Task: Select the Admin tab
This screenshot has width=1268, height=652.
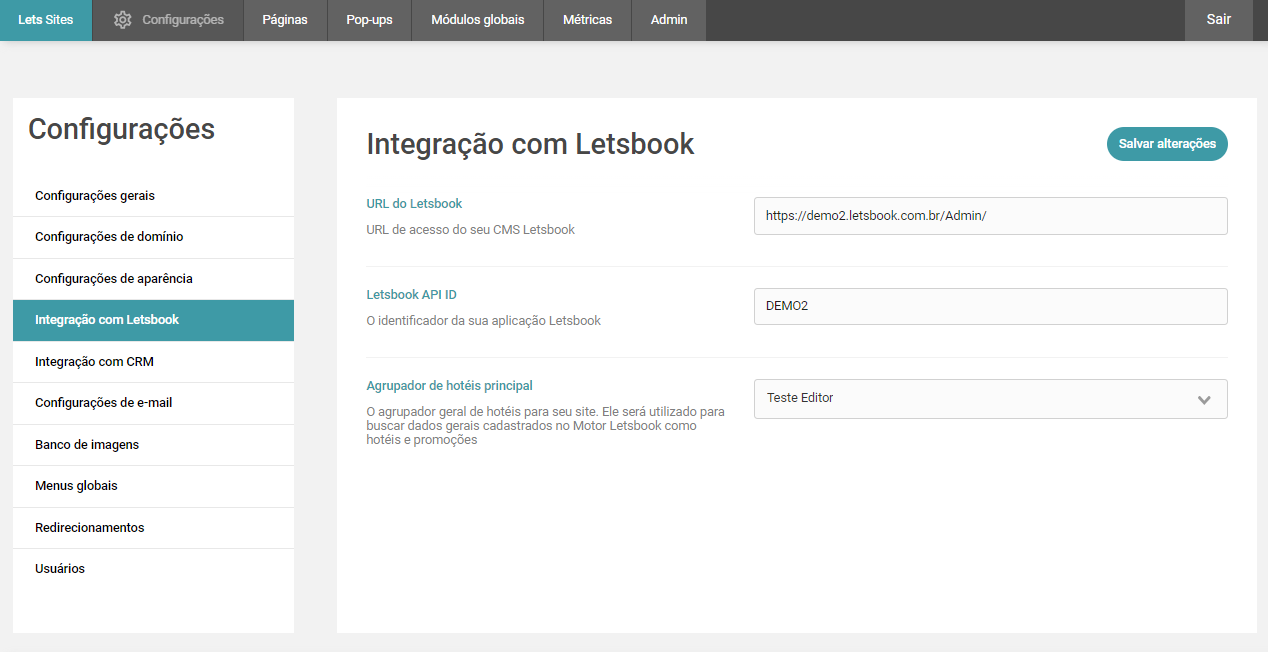Action: tap(669, 20)
